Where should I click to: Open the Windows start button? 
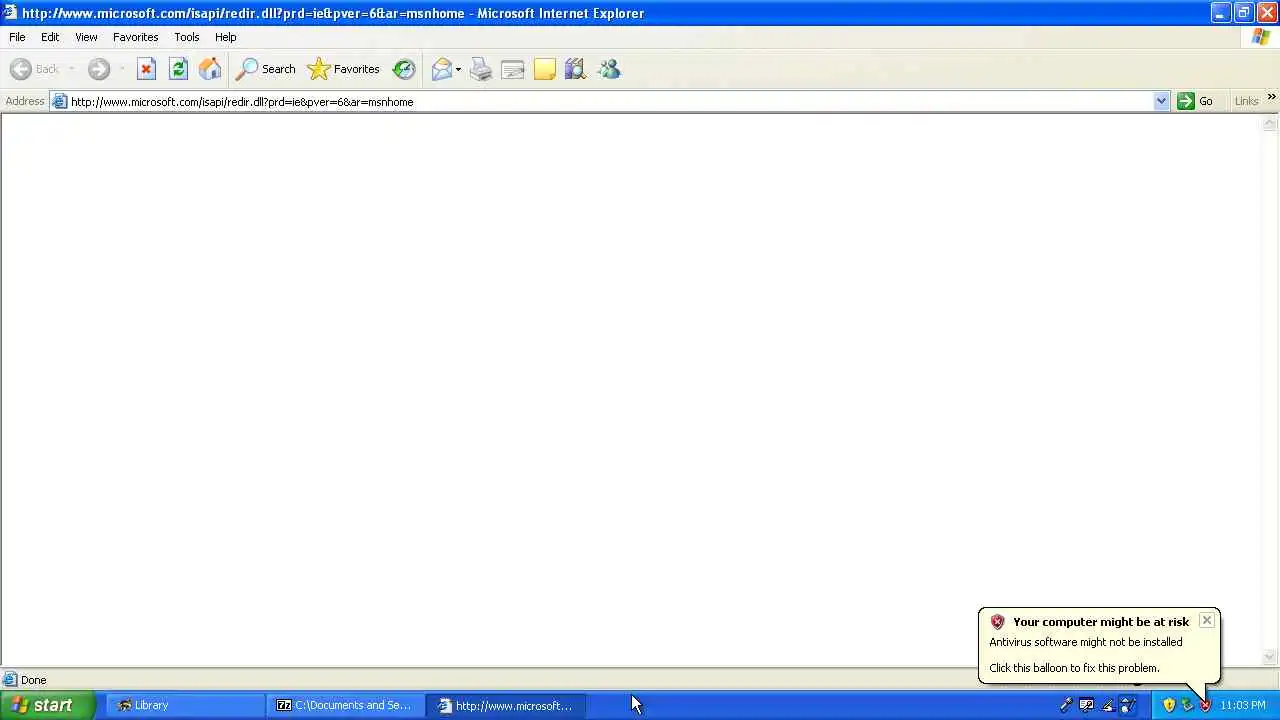tap(47, 705)
